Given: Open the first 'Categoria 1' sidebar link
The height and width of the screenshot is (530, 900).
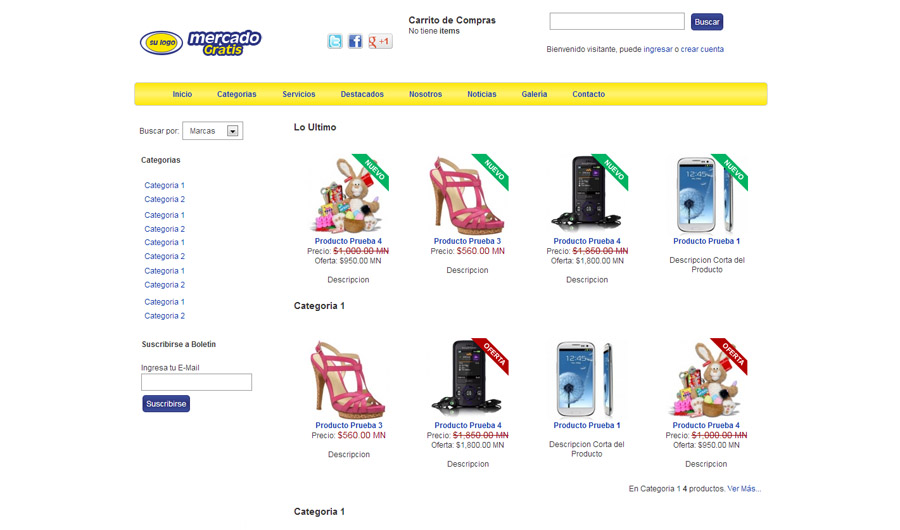Looking at the screenshot, I should pyautogui.click(x=164, y=185).
